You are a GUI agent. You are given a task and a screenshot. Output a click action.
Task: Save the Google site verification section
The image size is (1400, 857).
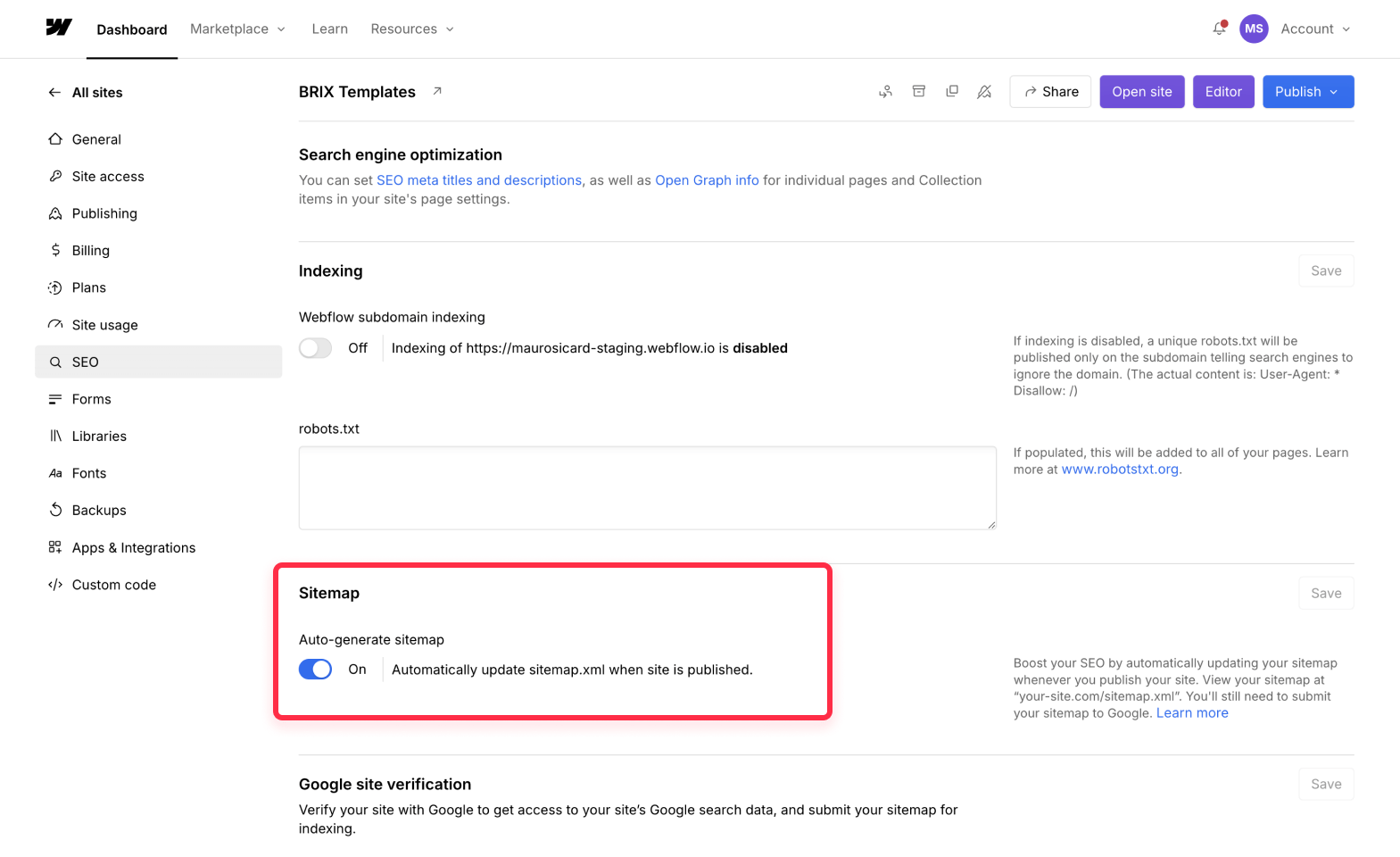(1326, 784)
